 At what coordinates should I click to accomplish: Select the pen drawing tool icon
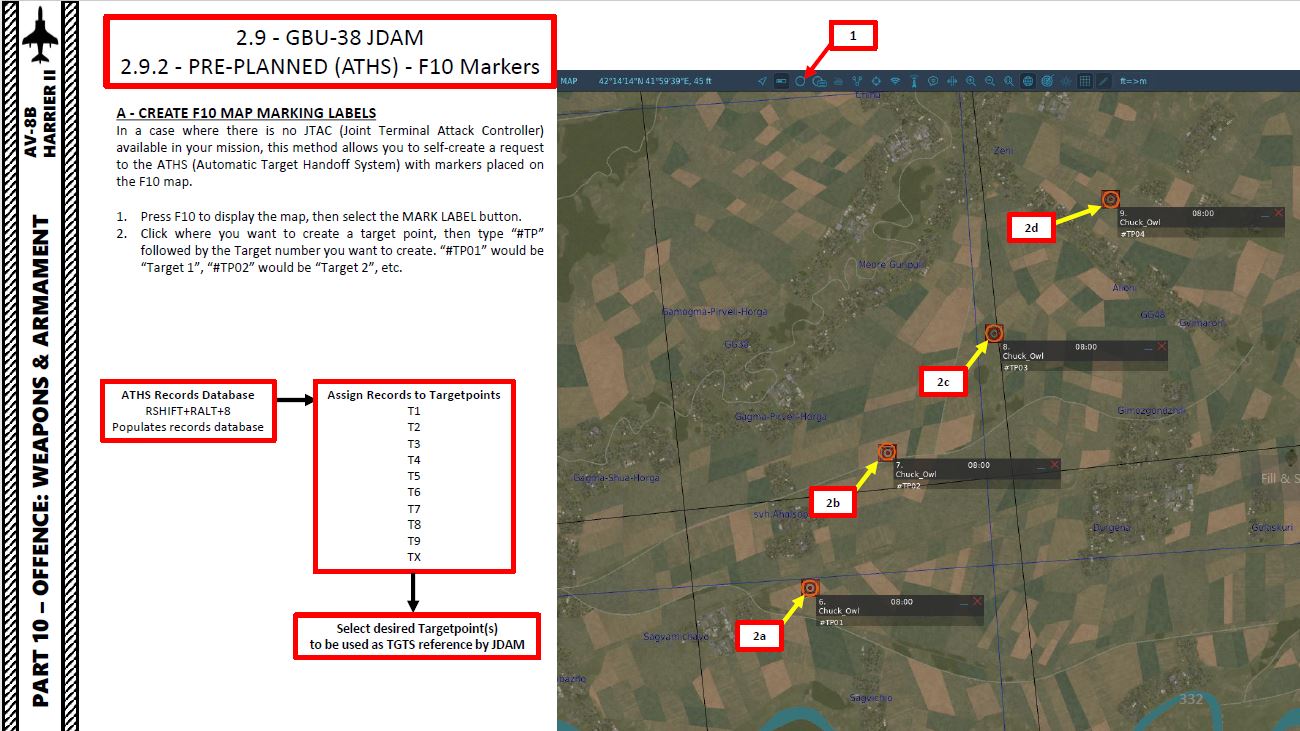pos(1102,81)
